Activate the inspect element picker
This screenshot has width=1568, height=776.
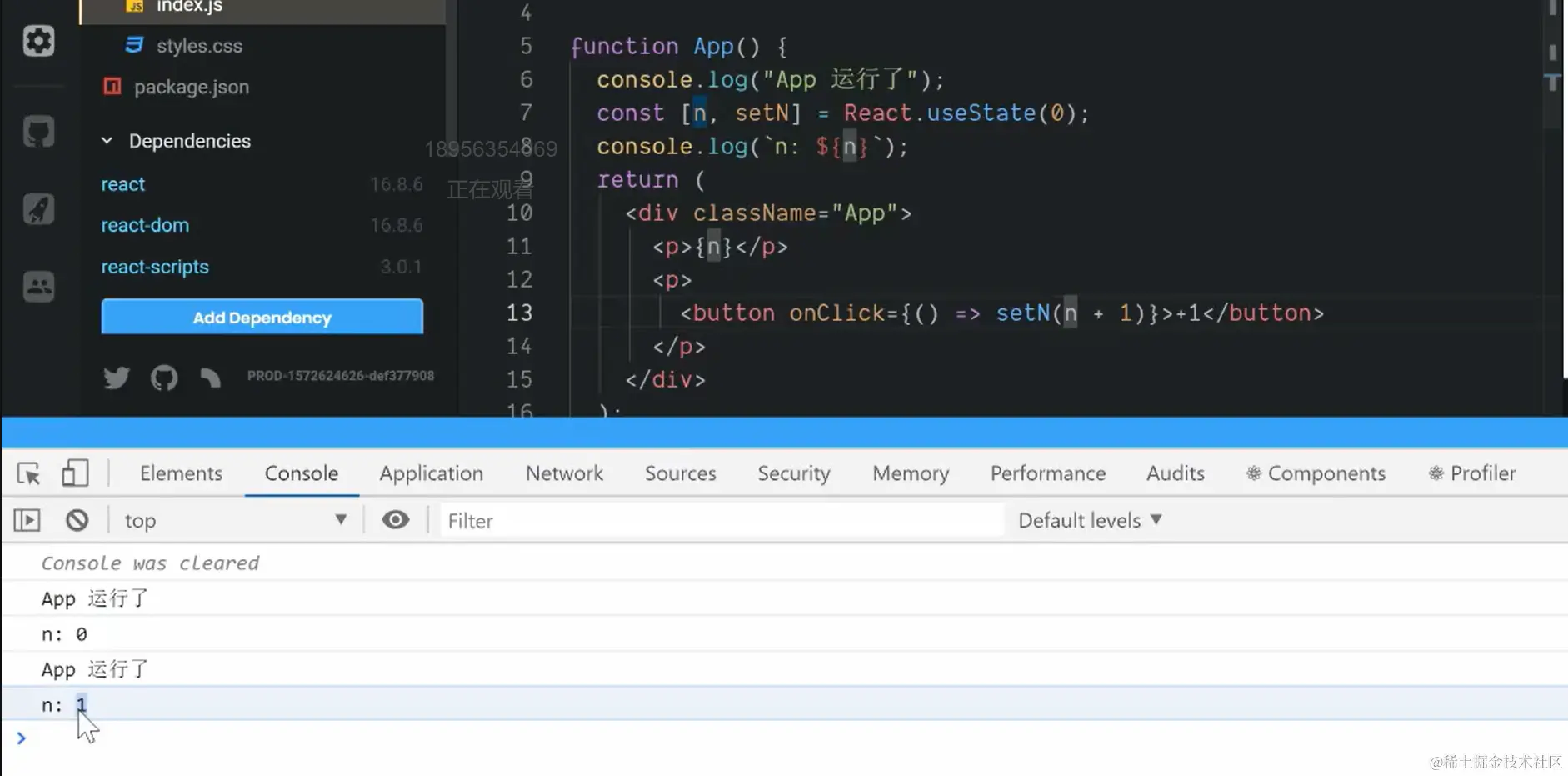point(28,473)
